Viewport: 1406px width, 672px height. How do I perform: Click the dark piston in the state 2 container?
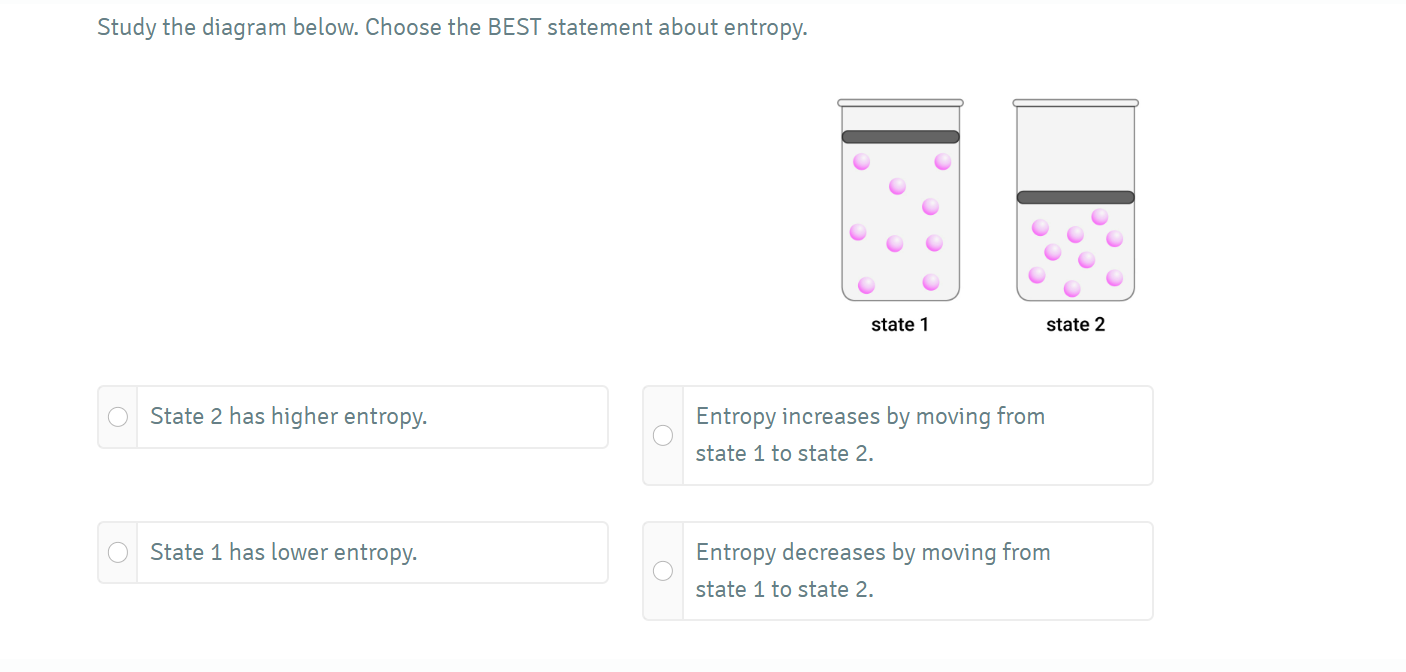(1075, 197)
